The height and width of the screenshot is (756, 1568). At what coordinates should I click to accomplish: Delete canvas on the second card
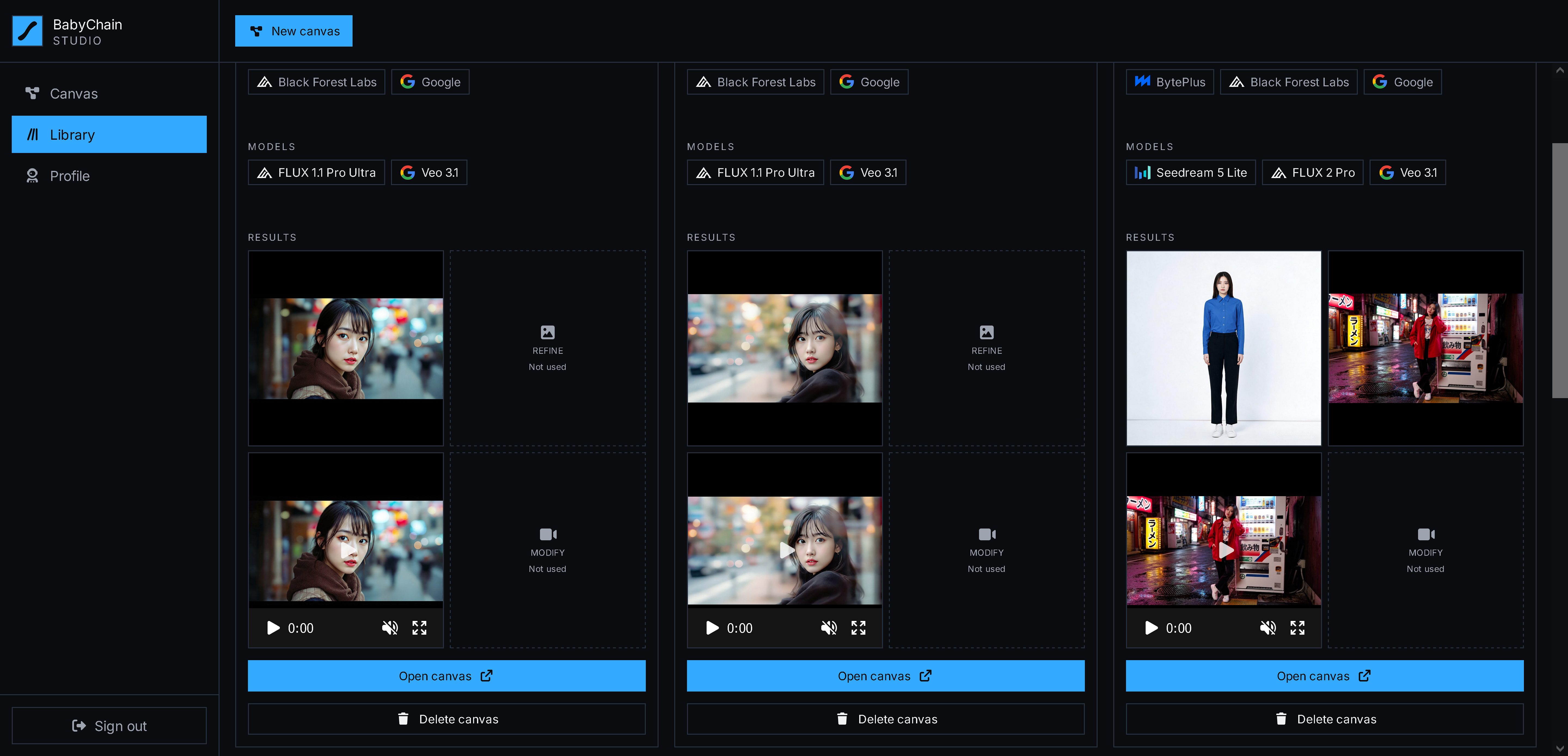click(886, 720)
